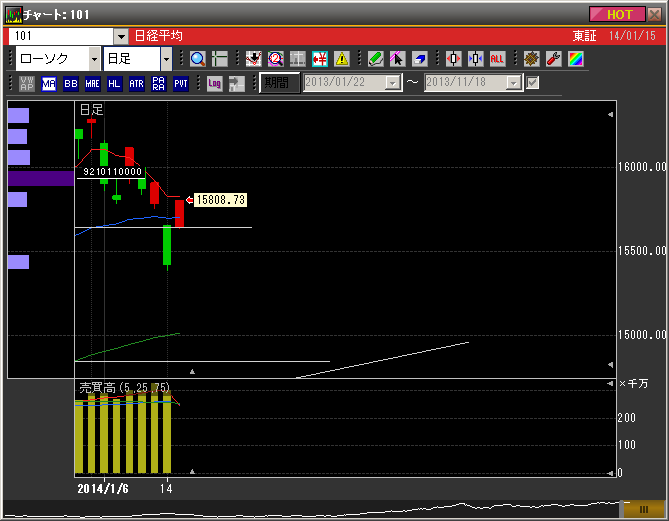
Task: Click the gear configuration icon
Action: pyautogui.click(x=531, y=59)
